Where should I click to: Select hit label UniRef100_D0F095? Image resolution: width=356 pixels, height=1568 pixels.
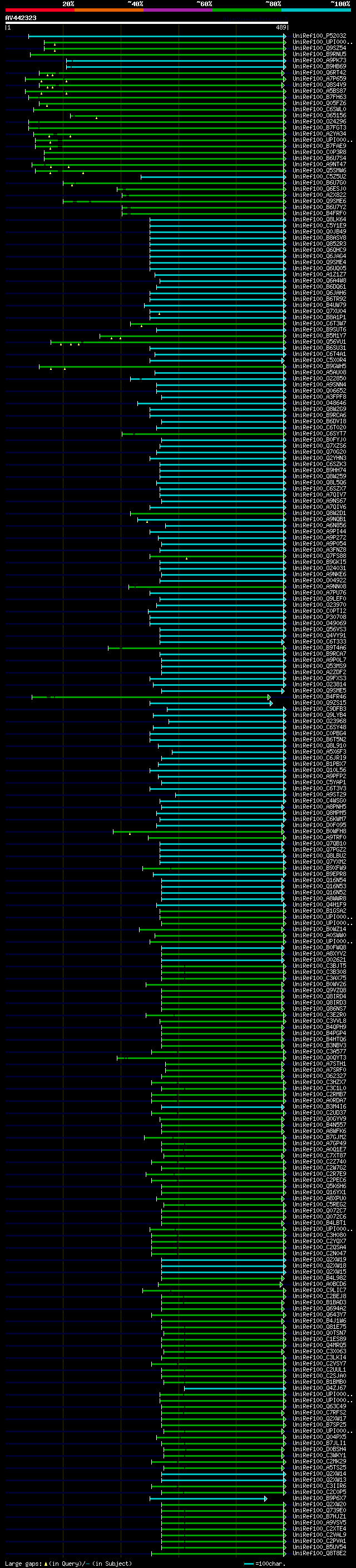pos(319,825)
